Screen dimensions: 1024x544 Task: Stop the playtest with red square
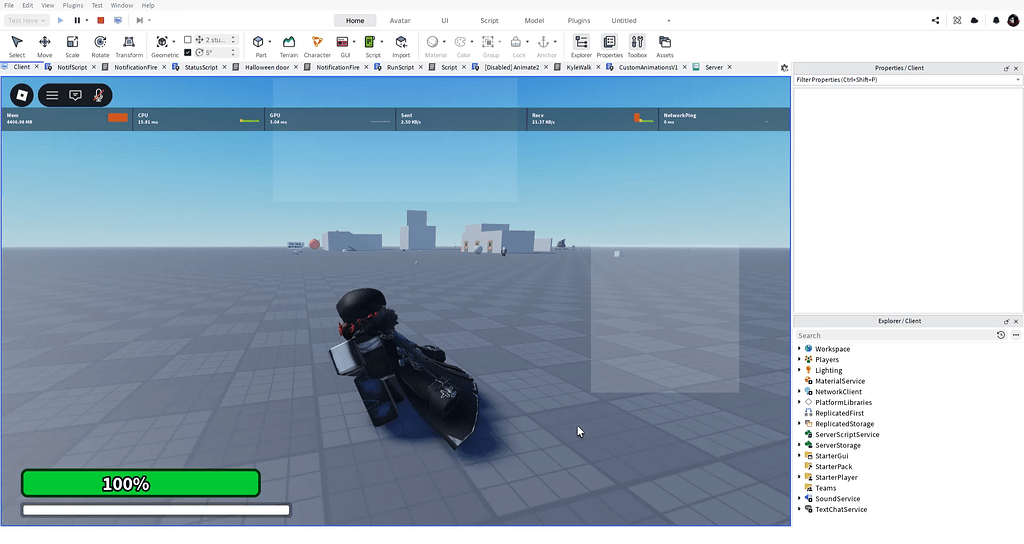coord(101,20)
